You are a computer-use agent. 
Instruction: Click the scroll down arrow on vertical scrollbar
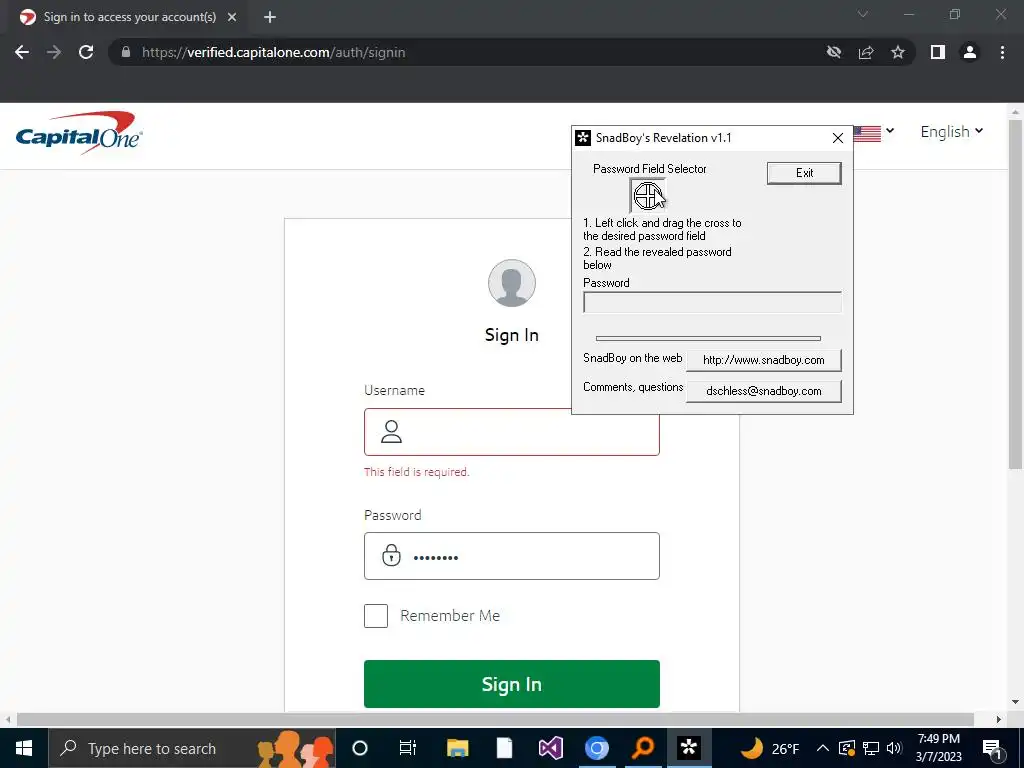tap(1015, 703)
